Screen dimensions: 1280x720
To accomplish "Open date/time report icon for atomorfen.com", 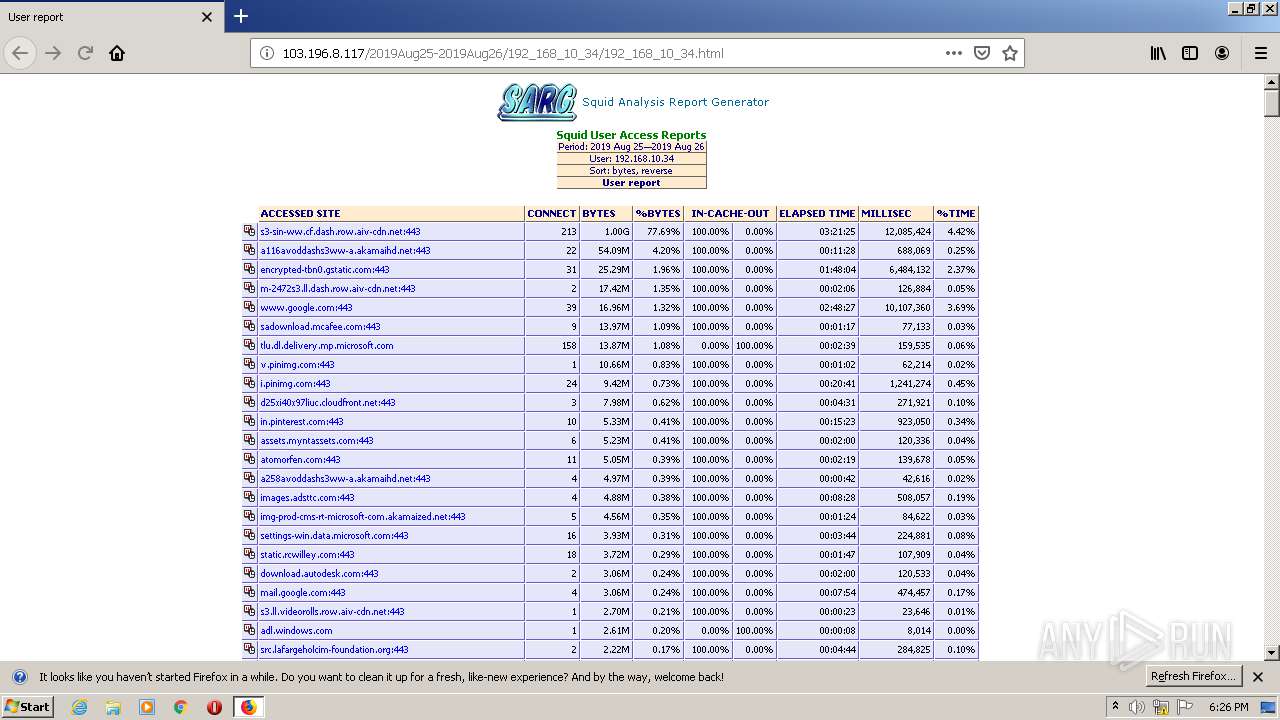I will (x=249, y=459).
